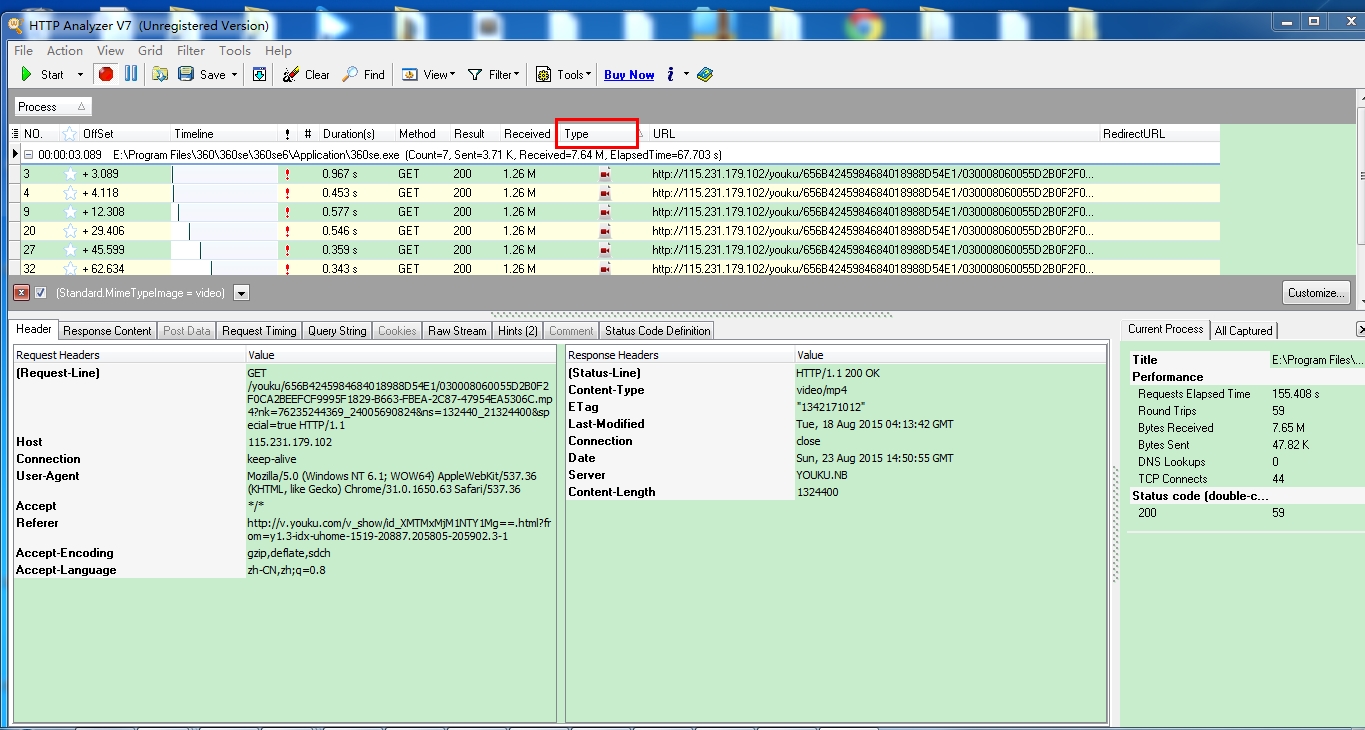The width and height of the screenshot is (1365, 730).
Task: Click the Tools gear icon
Action: [x=544, y=74]
